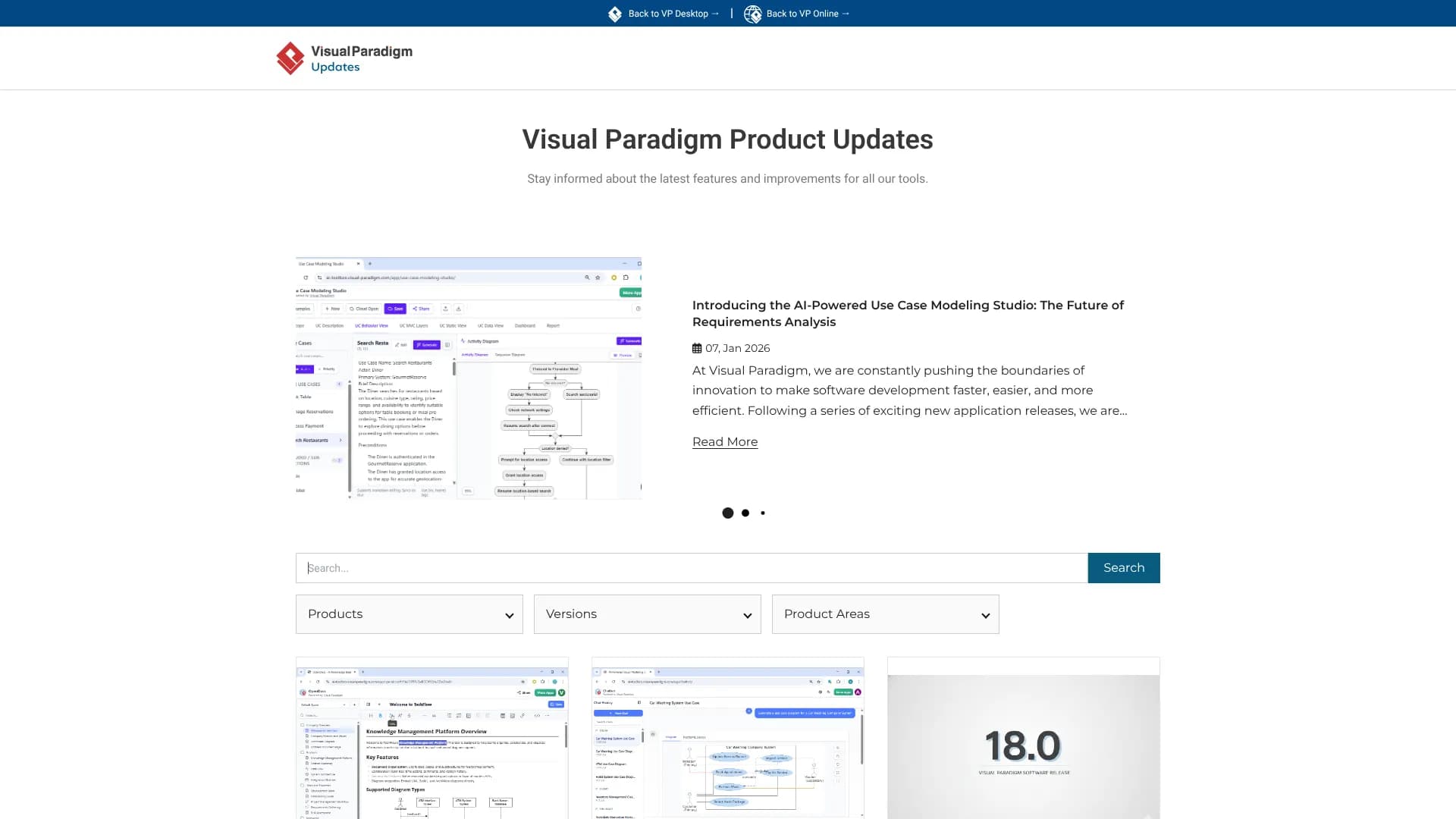
Task: Toggle to the currently active carousel slide indicator
Action: 727,513
